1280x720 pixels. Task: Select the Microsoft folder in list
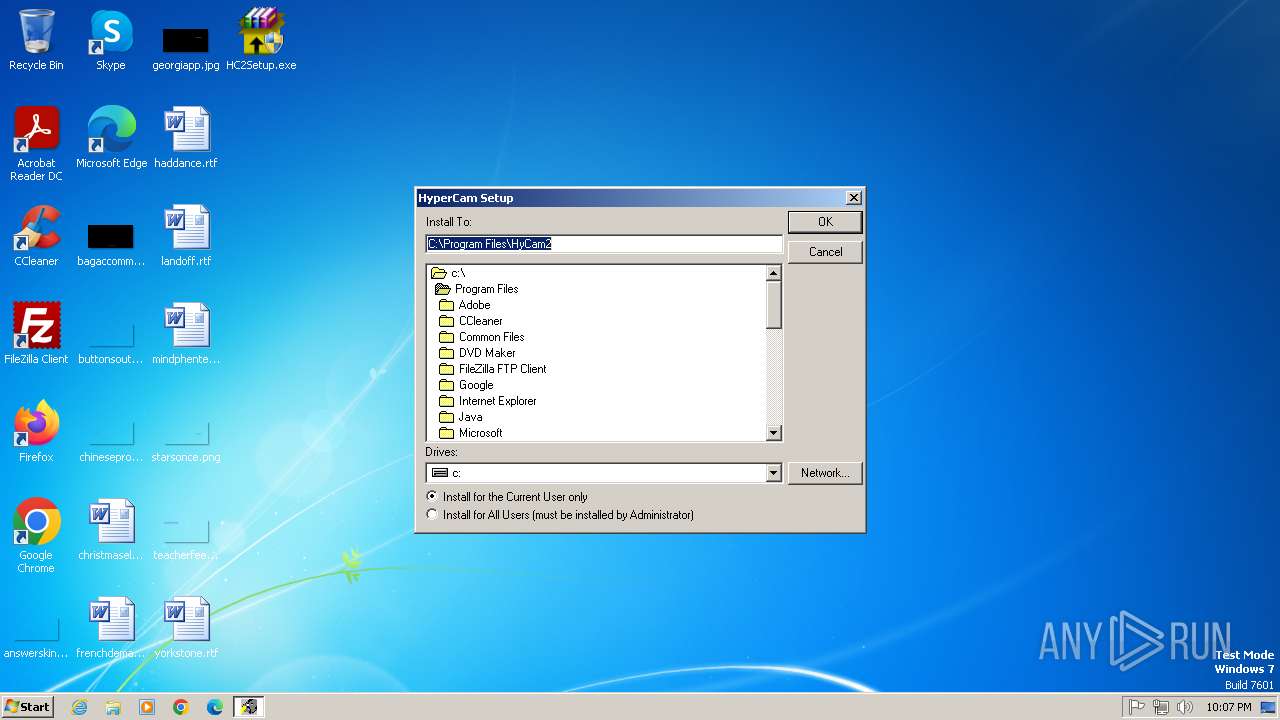click(x=471, y=433)
